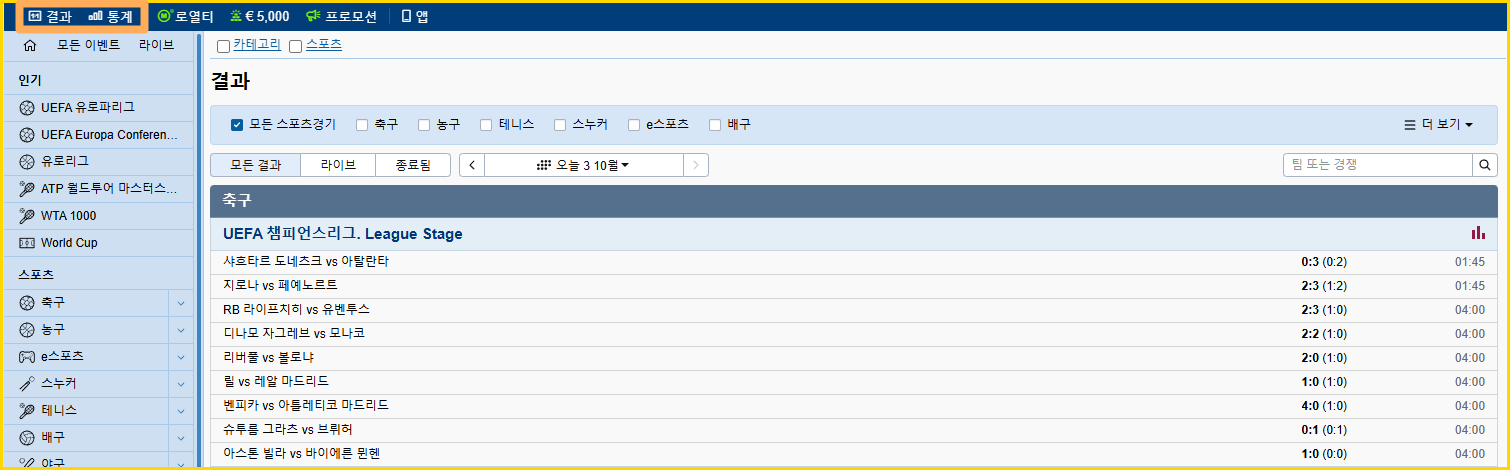The height and width of the screenshot is (470, 1510).
Task: Check the 스누커 filter checkbox
Action: 560,125
